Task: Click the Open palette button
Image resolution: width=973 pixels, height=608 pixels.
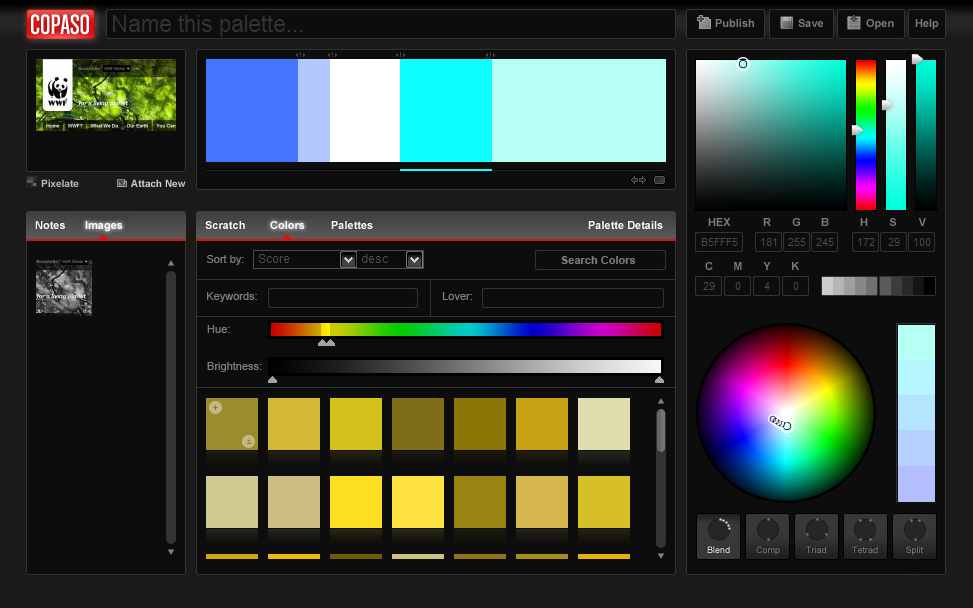Action: 870,24
